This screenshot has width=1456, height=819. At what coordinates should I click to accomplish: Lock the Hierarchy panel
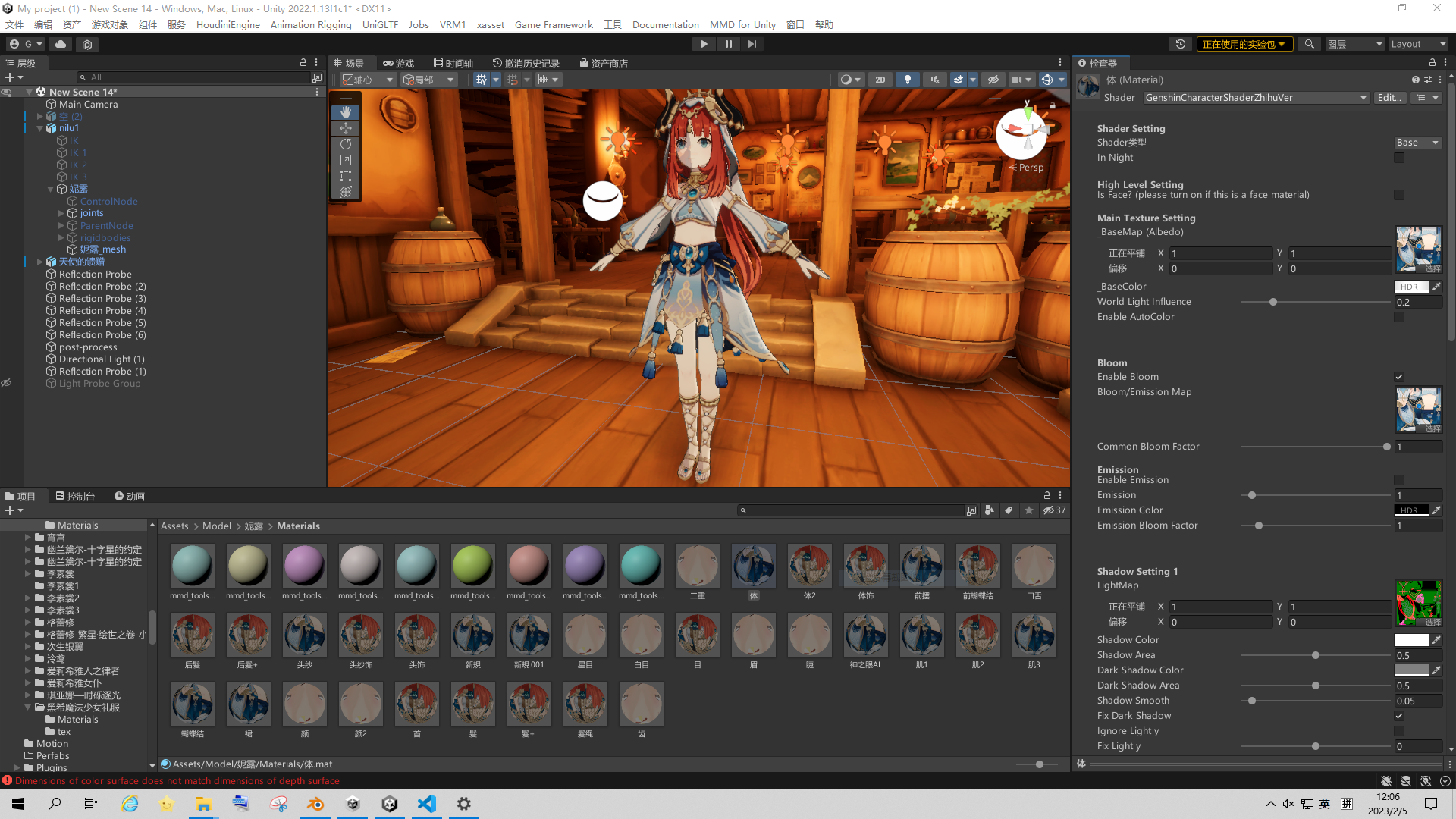pos(303,63)
